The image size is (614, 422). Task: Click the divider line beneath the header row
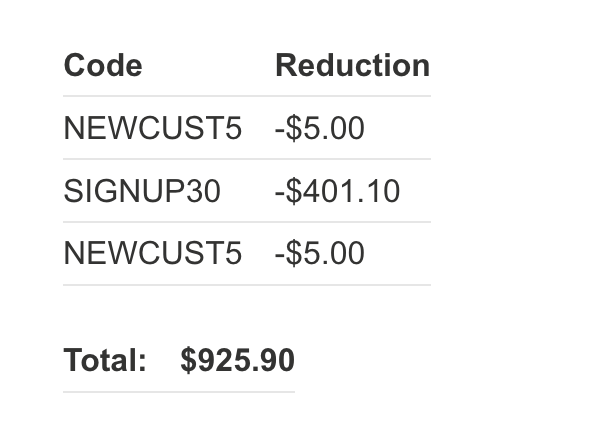(247, 96)
